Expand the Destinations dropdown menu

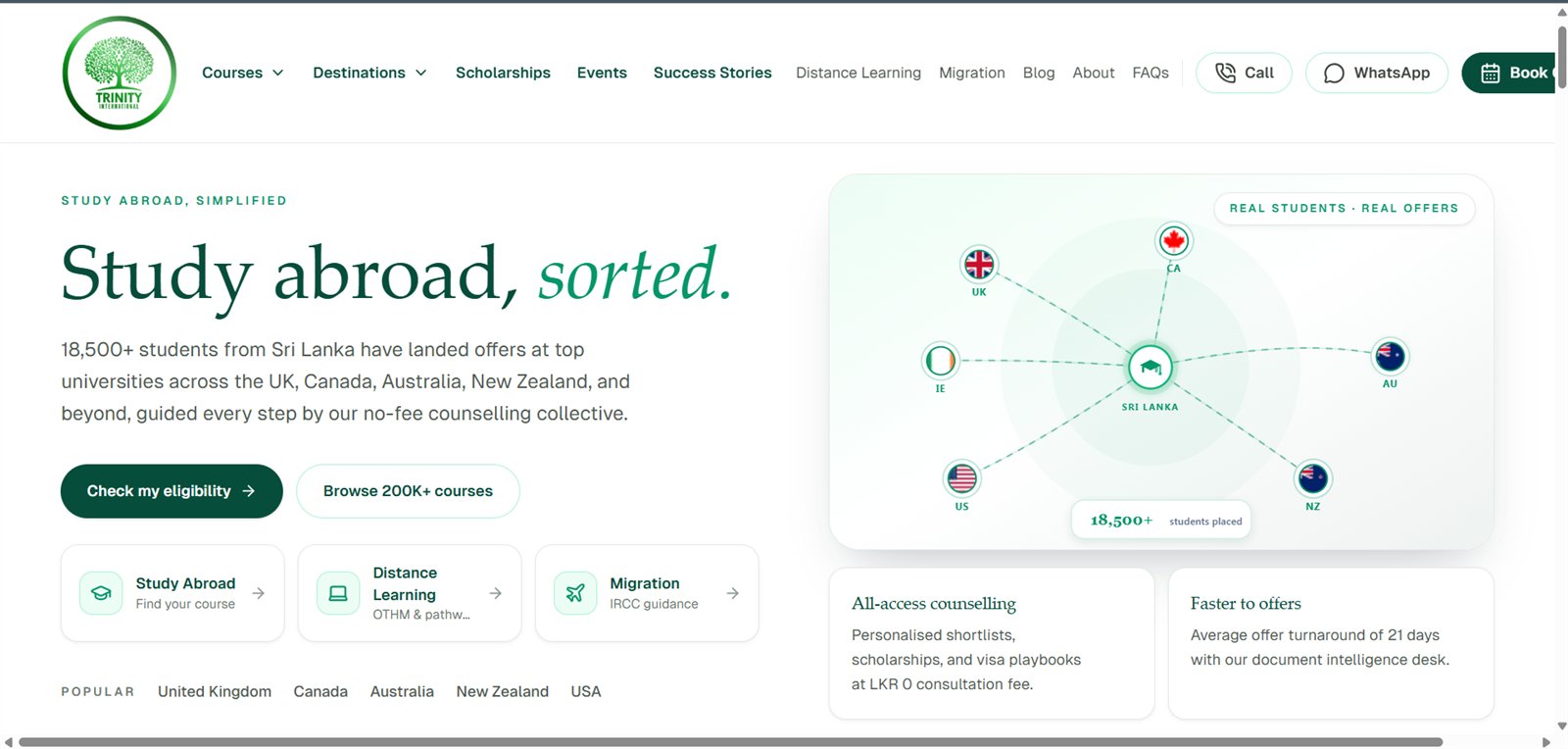[x=369, y=73]
